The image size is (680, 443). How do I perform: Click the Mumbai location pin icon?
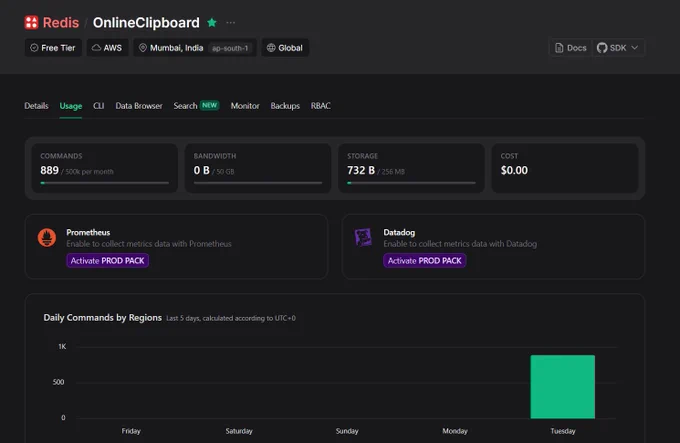point(142,48)
